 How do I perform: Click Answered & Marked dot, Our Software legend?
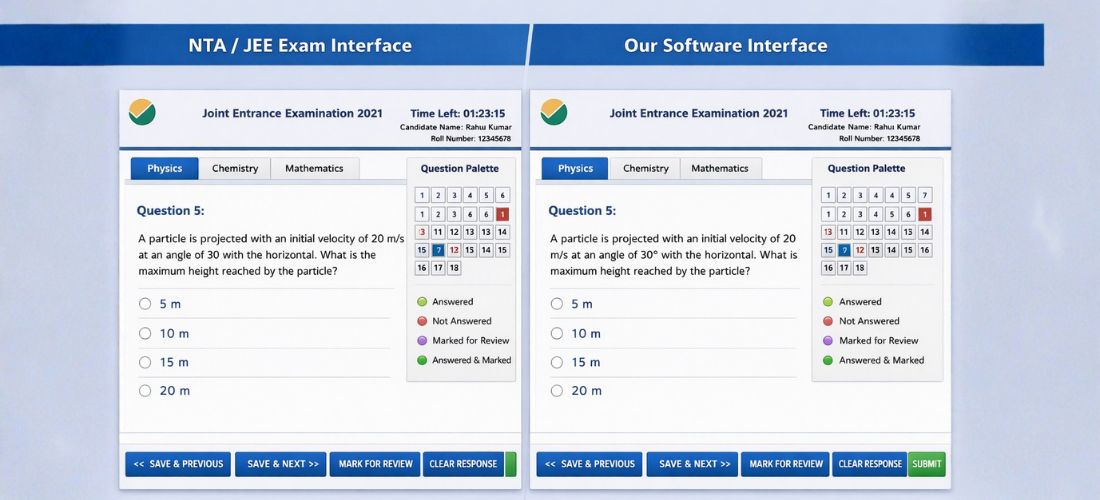click(828, 360)
